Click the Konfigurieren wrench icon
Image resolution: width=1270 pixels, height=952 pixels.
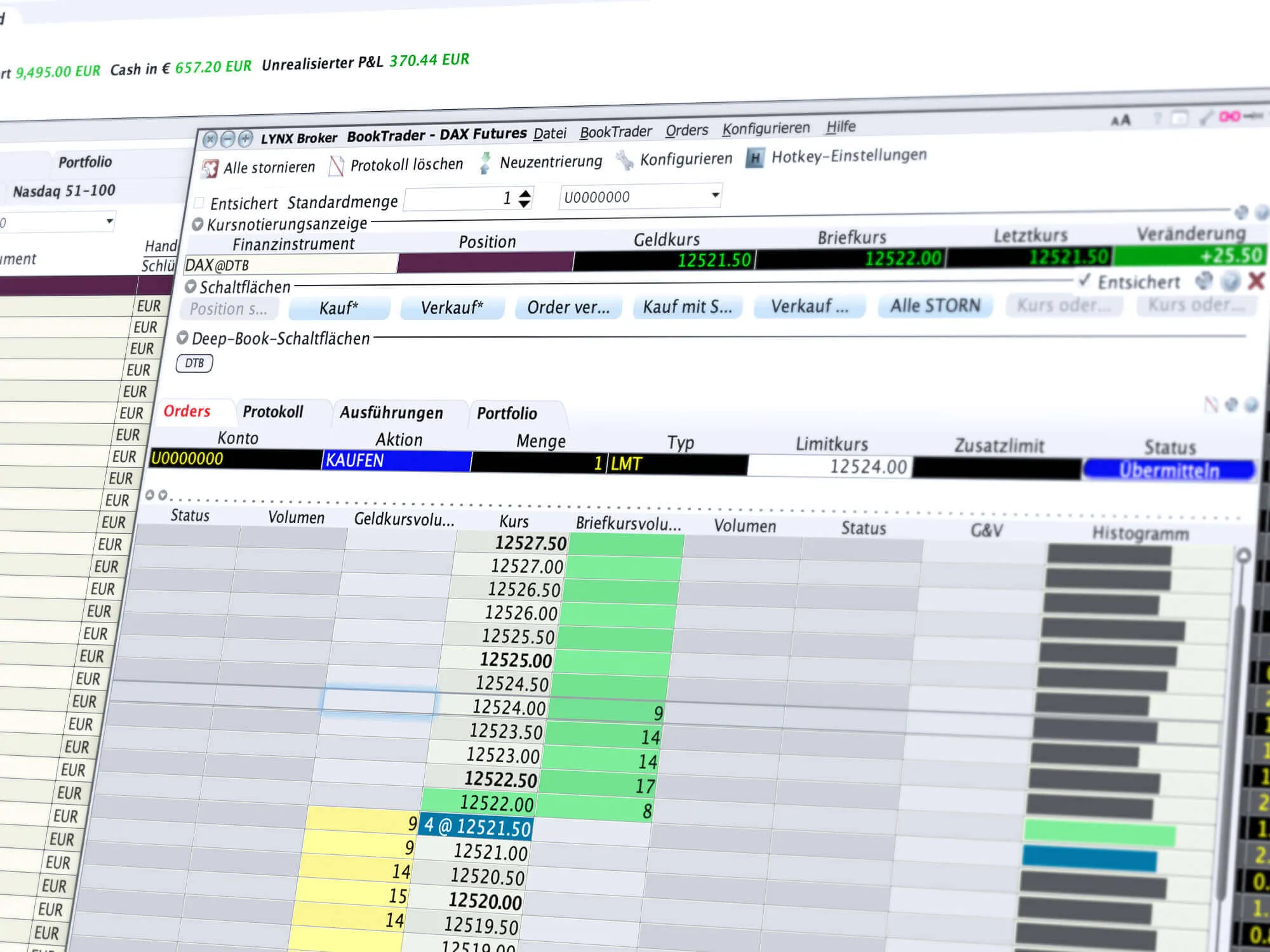tap(624, 160)
